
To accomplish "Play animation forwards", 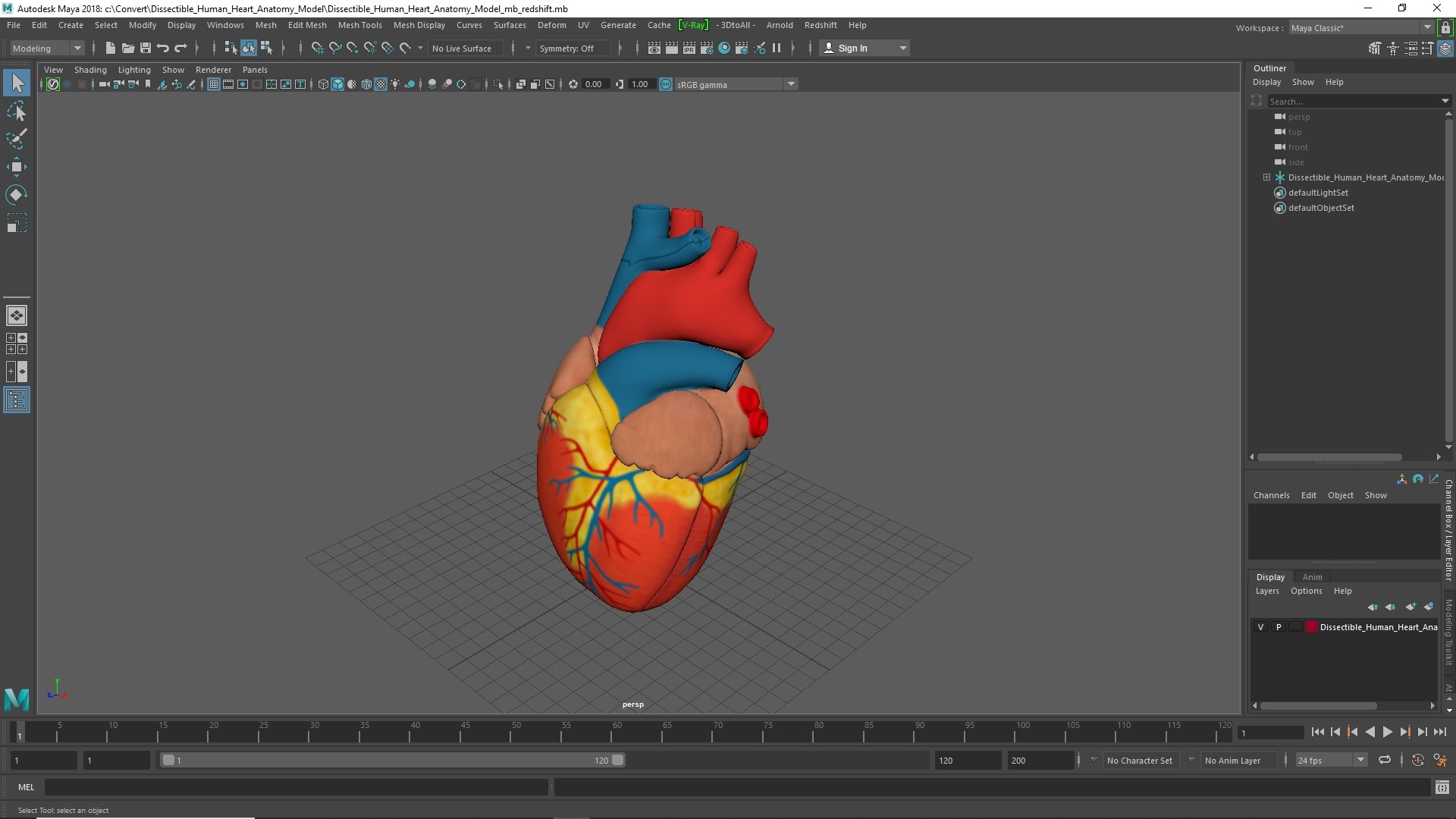I will 1387,732.
